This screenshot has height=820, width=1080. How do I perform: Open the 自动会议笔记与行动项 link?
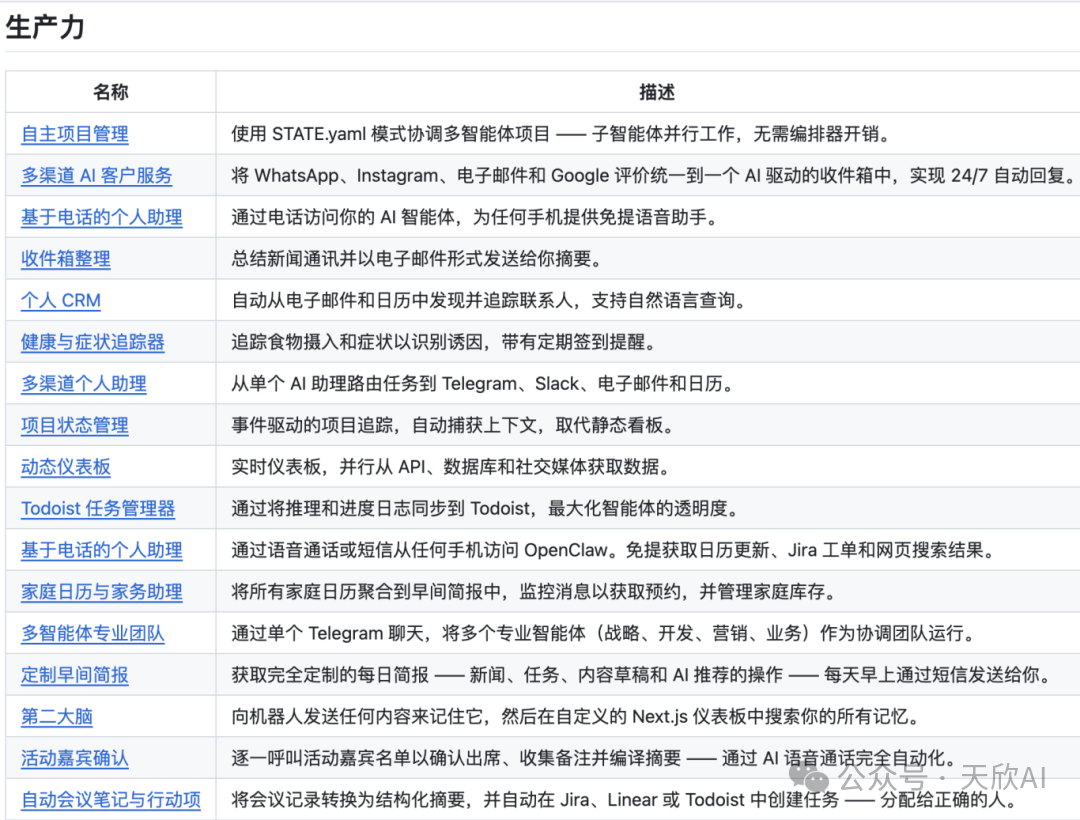tap(111, 800)
